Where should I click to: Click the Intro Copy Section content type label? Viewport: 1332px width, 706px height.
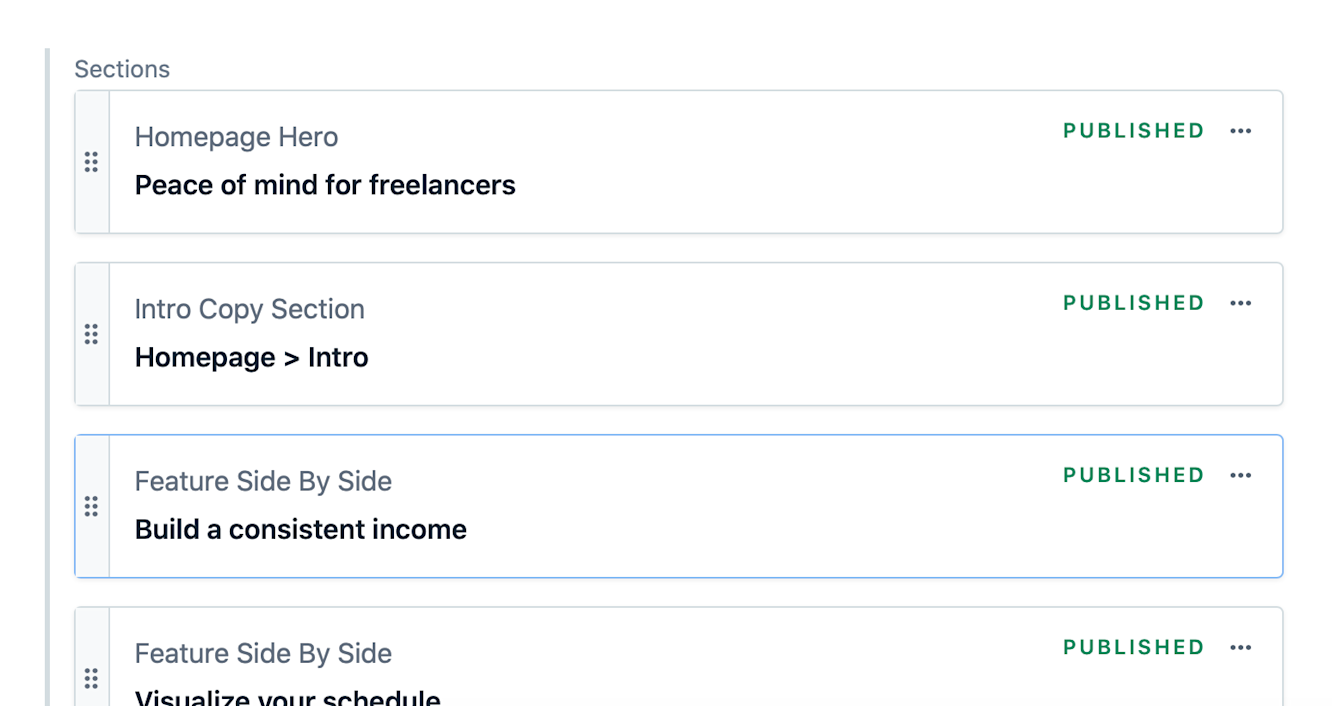coord(249,309)
